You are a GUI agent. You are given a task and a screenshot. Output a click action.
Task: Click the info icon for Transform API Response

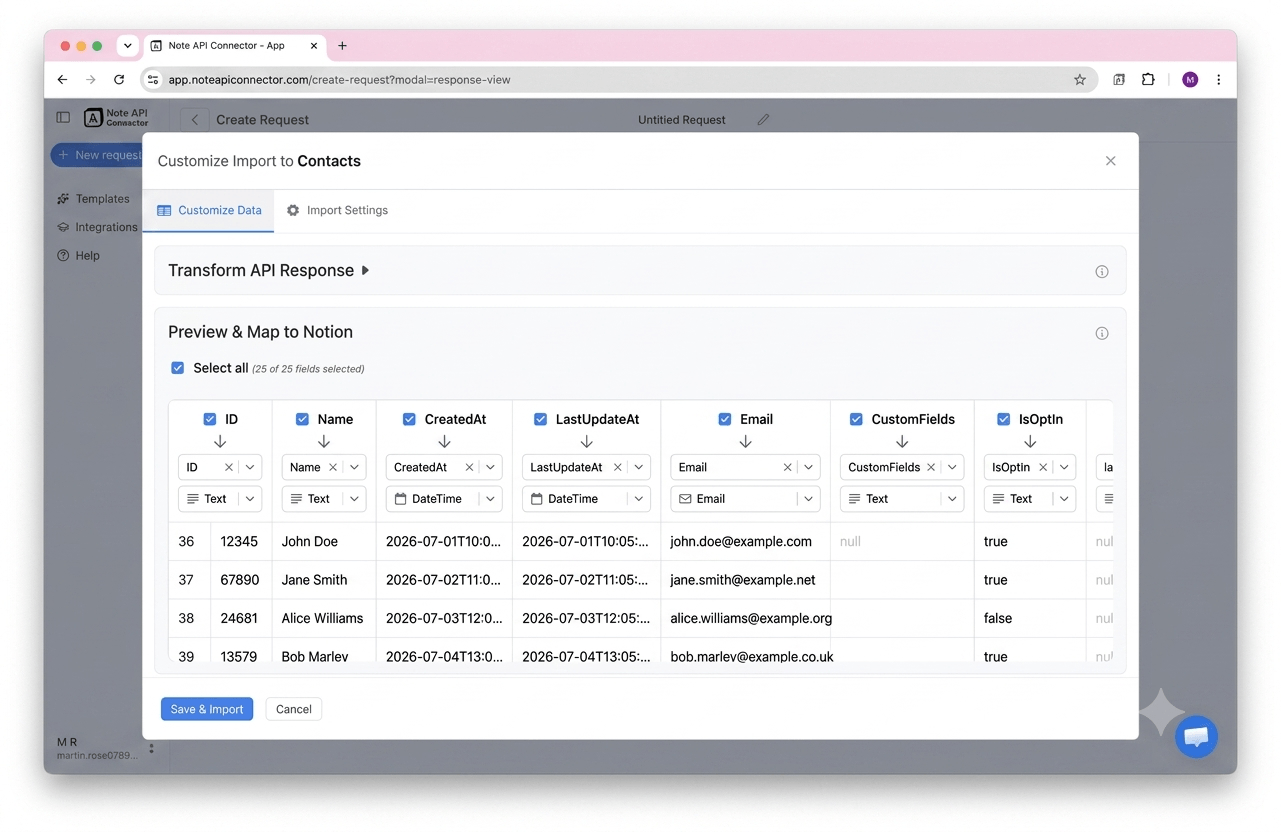coord(1102,272)
